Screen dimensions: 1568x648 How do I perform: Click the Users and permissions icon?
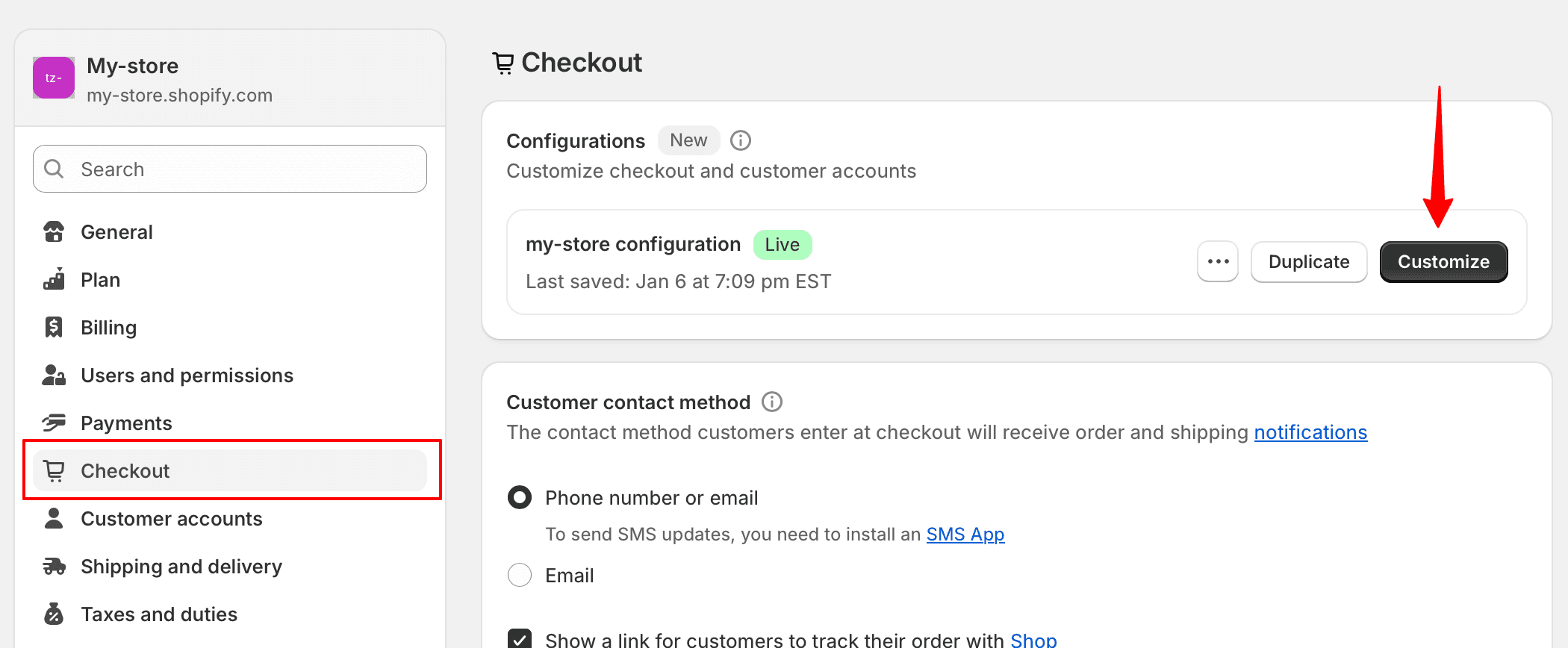tap(54, 376)
